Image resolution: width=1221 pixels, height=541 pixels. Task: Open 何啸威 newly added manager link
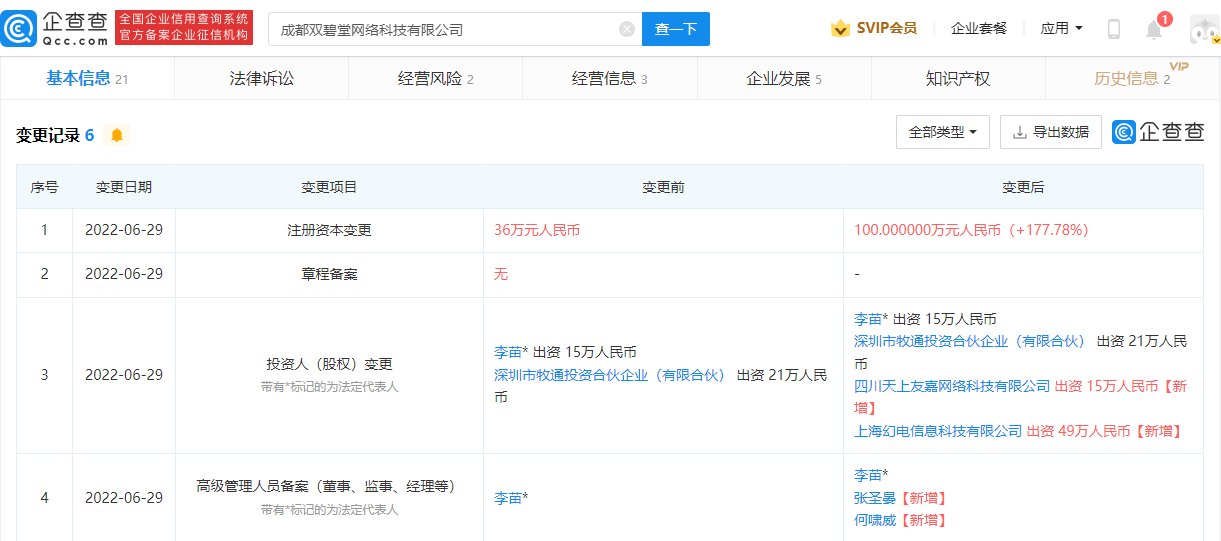(x=875, y=520)
